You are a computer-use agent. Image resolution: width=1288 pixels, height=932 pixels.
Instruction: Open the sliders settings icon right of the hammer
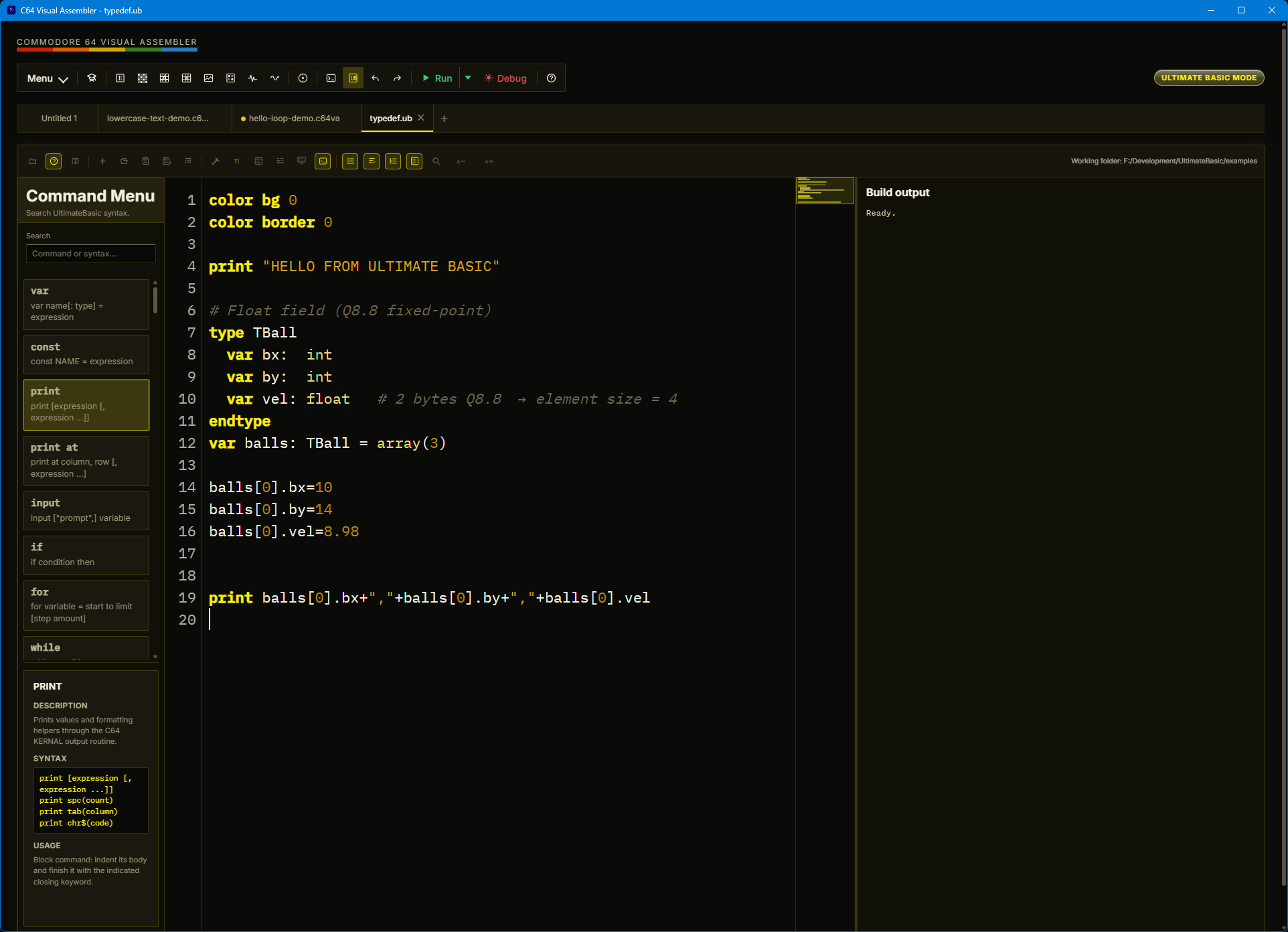[x=280, y=161]
